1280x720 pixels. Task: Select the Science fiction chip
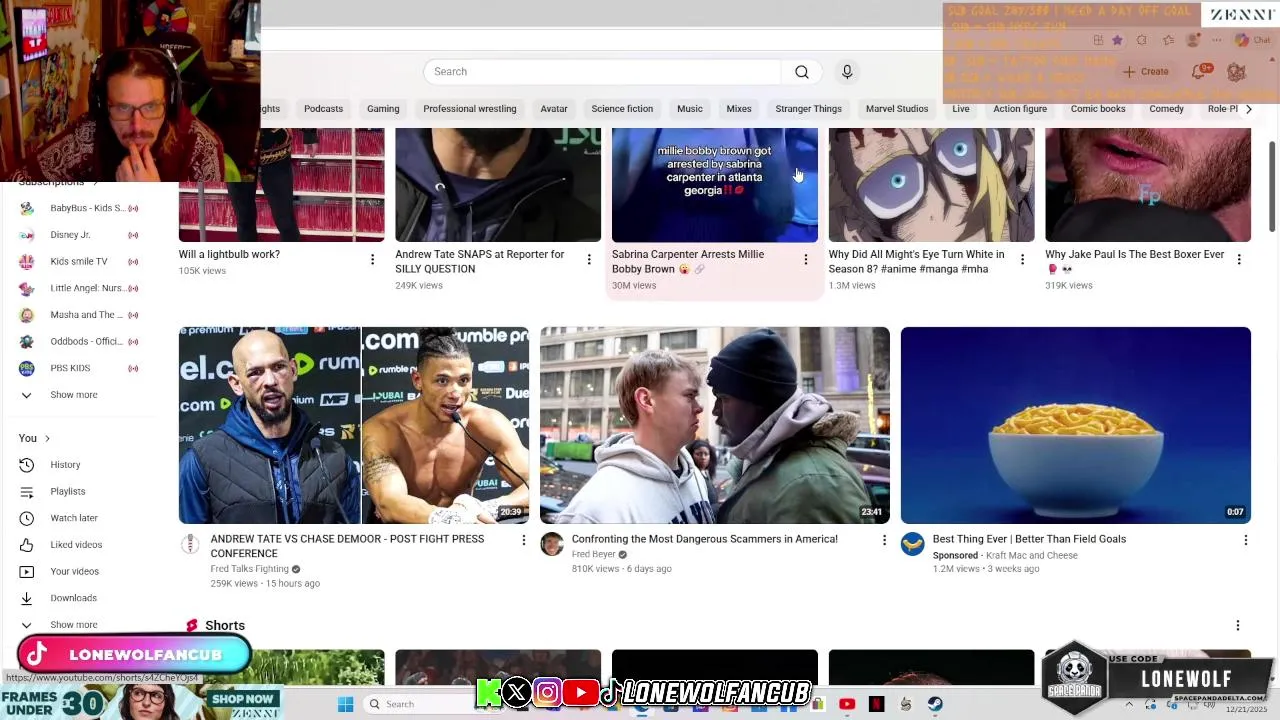coord(622,109)
